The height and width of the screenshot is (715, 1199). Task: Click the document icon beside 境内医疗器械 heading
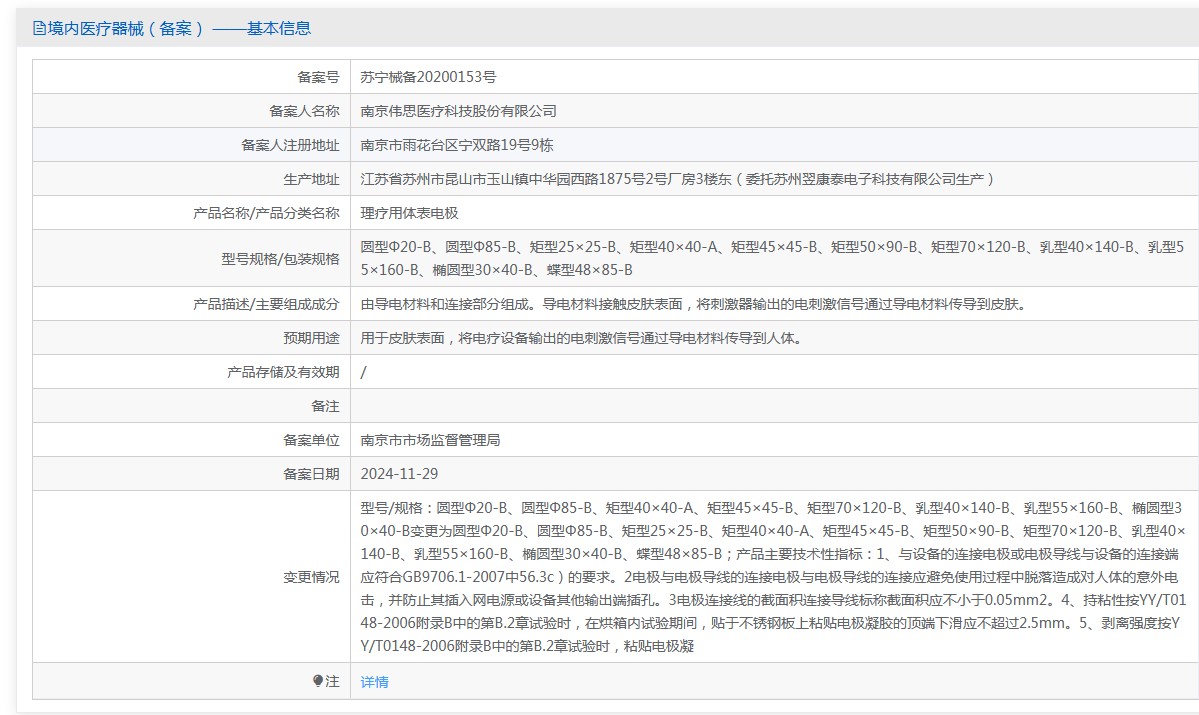39,28
